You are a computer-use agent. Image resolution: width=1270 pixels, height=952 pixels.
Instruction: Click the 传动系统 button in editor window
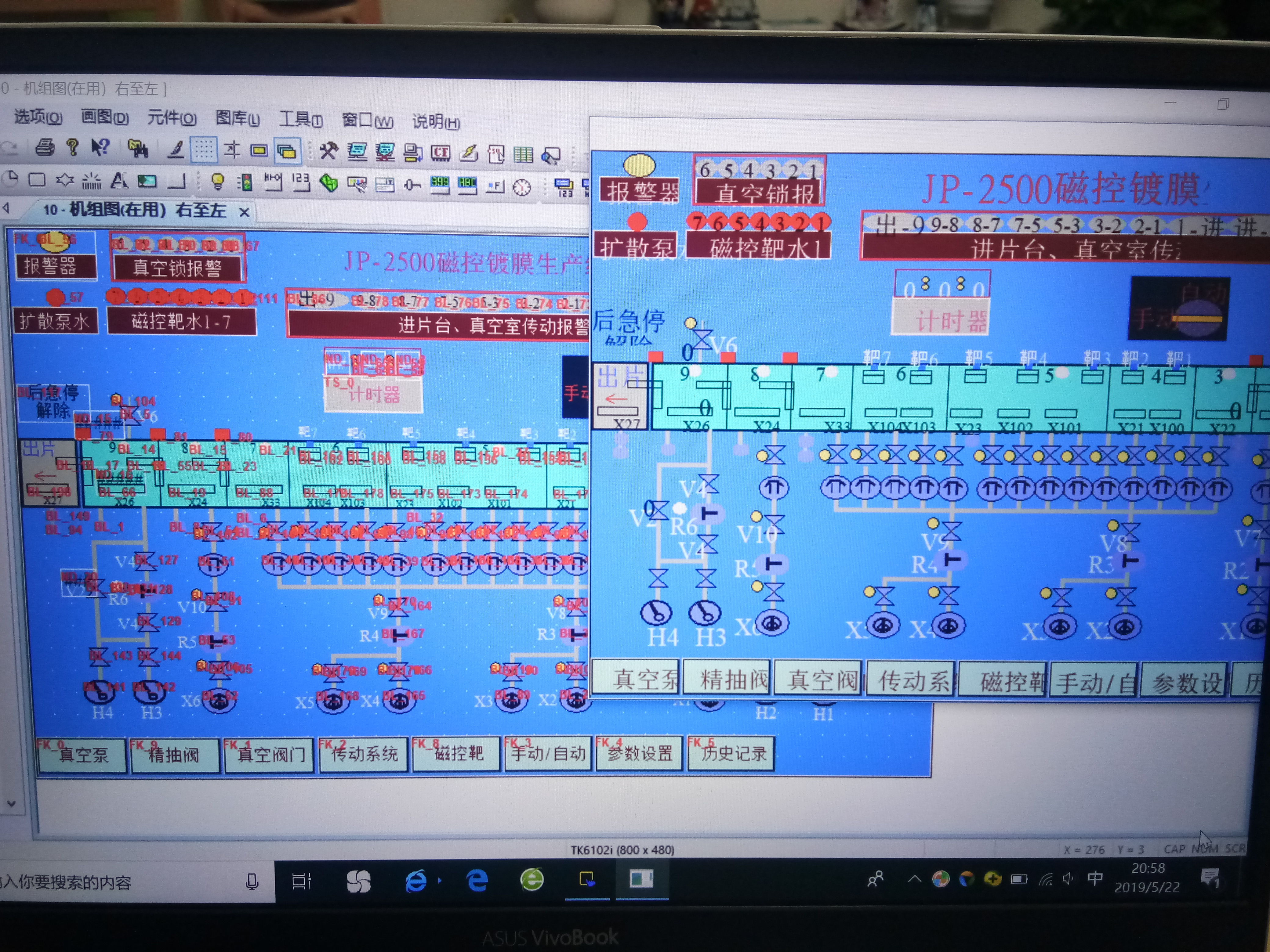(x=363, y=753)
